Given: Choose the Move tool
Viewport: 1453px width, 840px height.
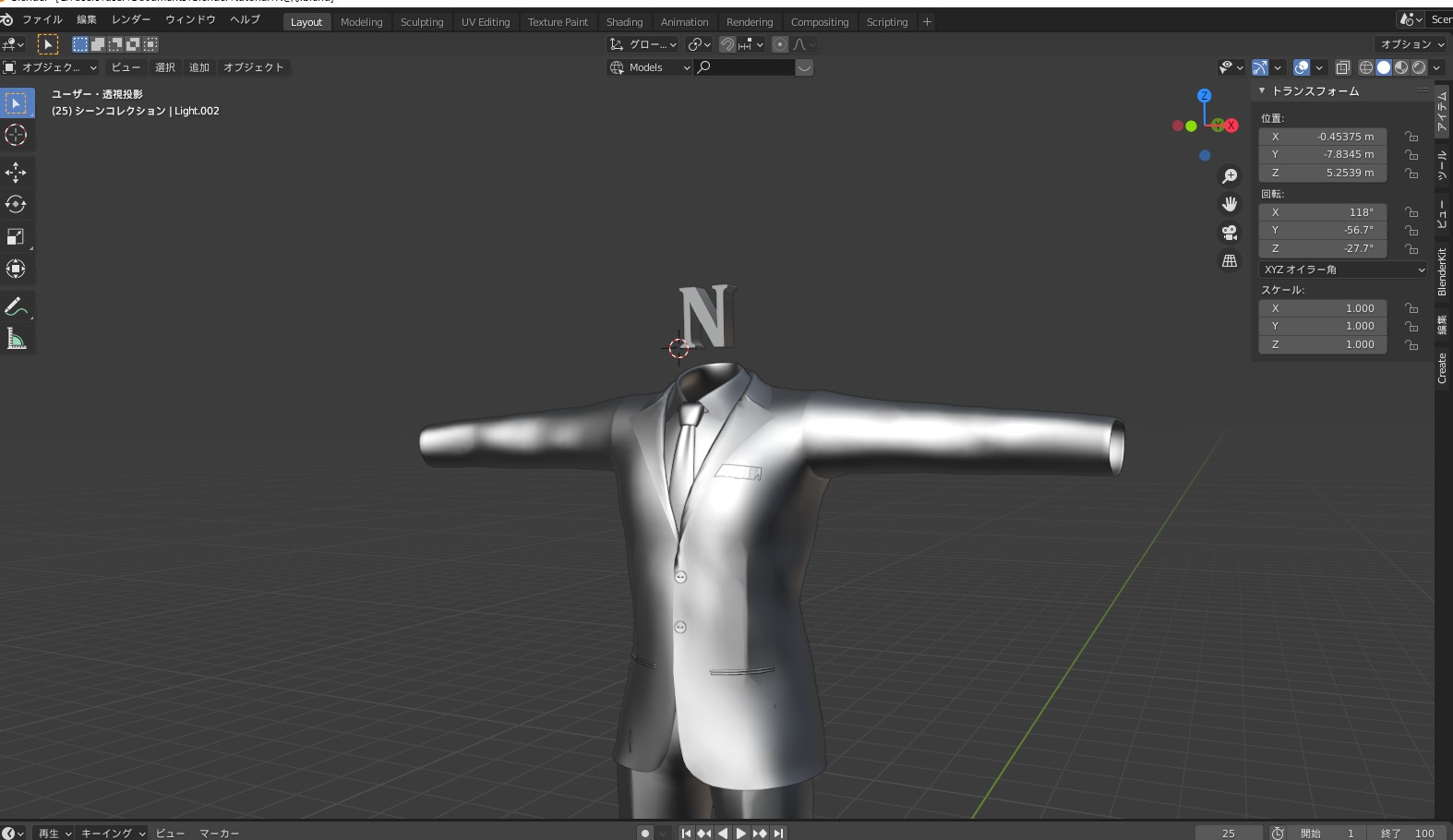Looking at the screenshot, I should coord(16,172).
